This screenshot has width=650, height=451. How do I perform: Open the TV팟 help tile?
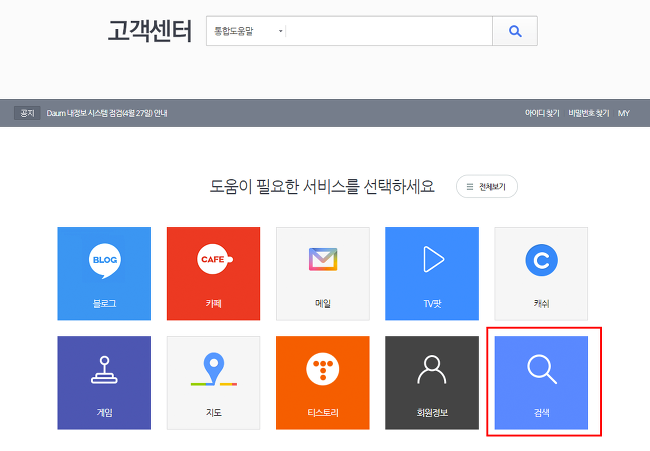(x=432, y=274)
